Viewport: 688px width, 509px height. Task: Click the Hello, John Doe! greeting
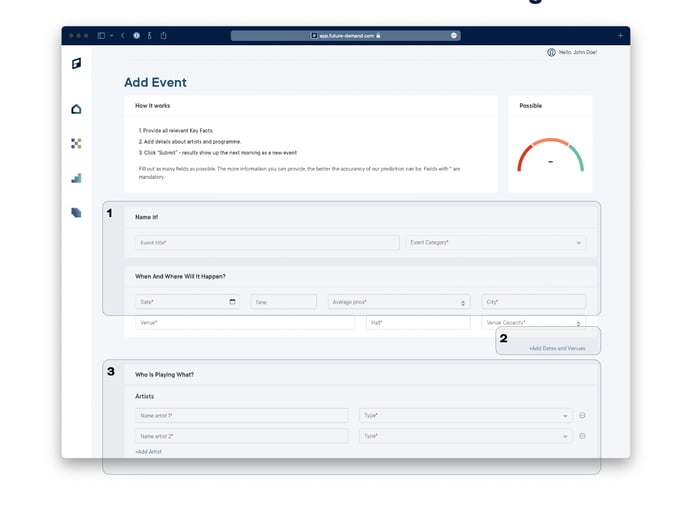tap(578, 52)
